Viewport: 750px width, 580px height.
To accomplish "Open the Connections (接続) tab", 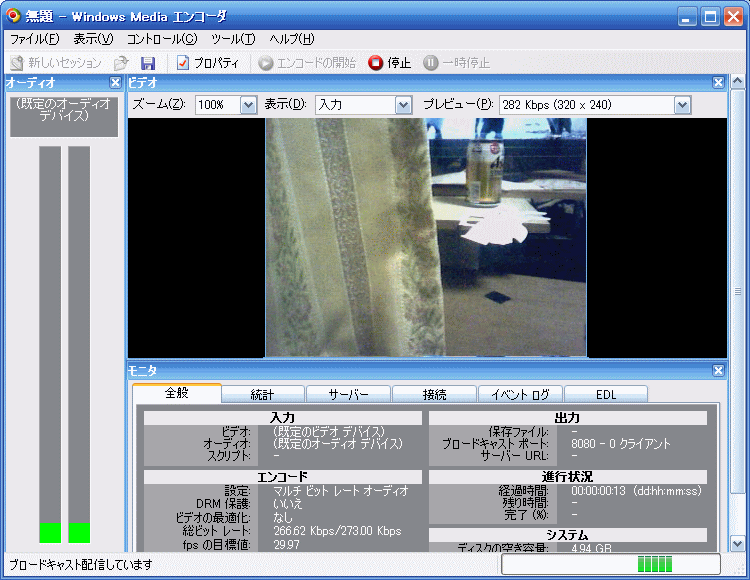I will [433, 394].
